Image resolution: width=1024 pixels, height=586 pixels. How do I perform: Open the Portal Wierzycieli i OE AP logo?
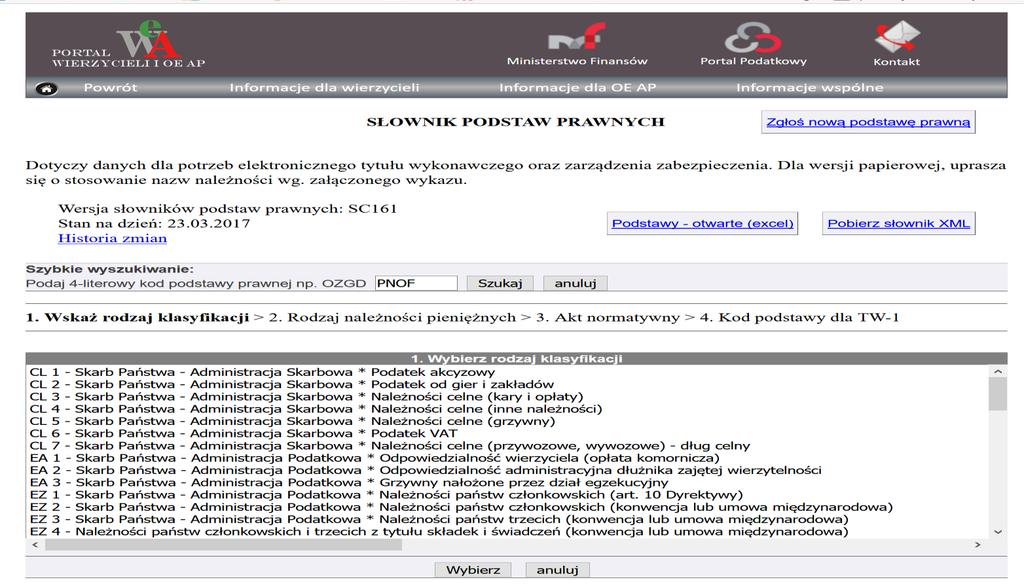click(x=129, y=44)
